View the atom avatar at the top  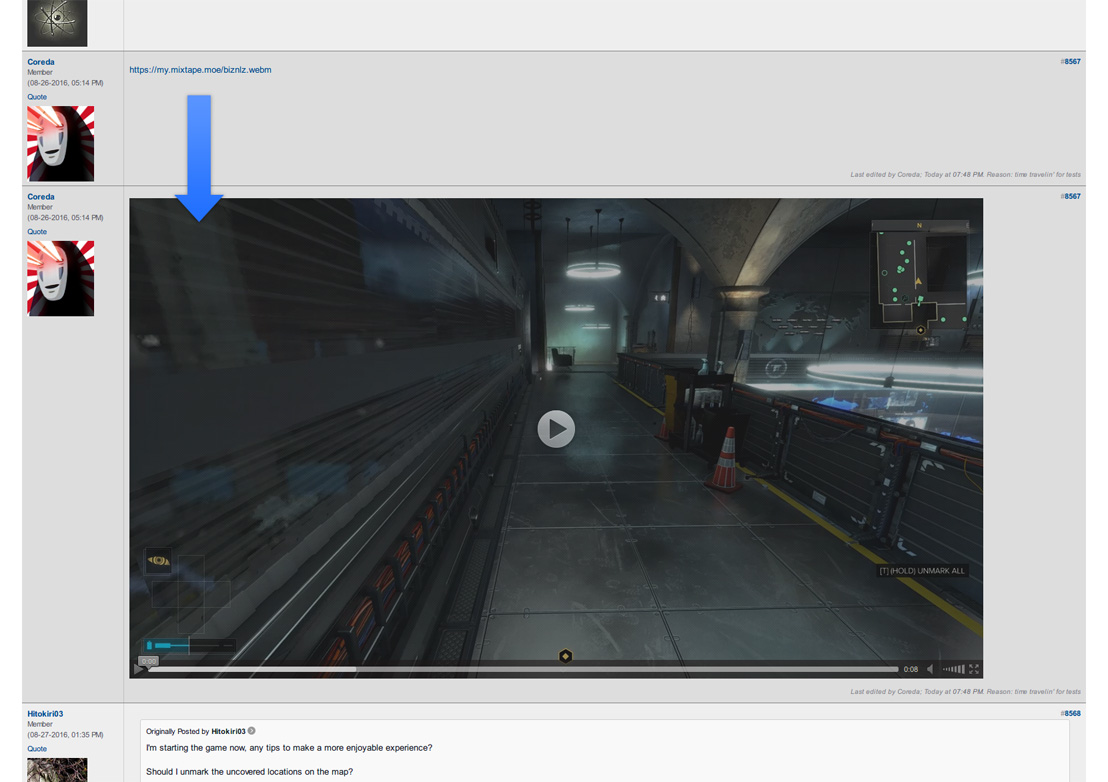click(57, 23)
